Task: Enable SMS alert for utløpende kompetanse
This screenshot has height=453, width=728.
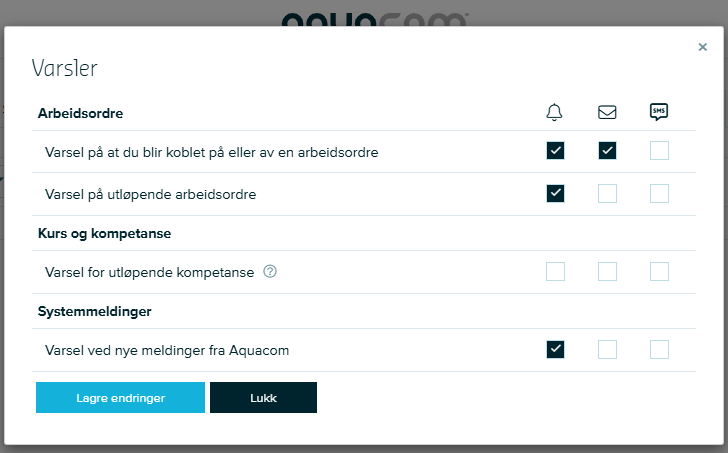Action: coord(659,272)
